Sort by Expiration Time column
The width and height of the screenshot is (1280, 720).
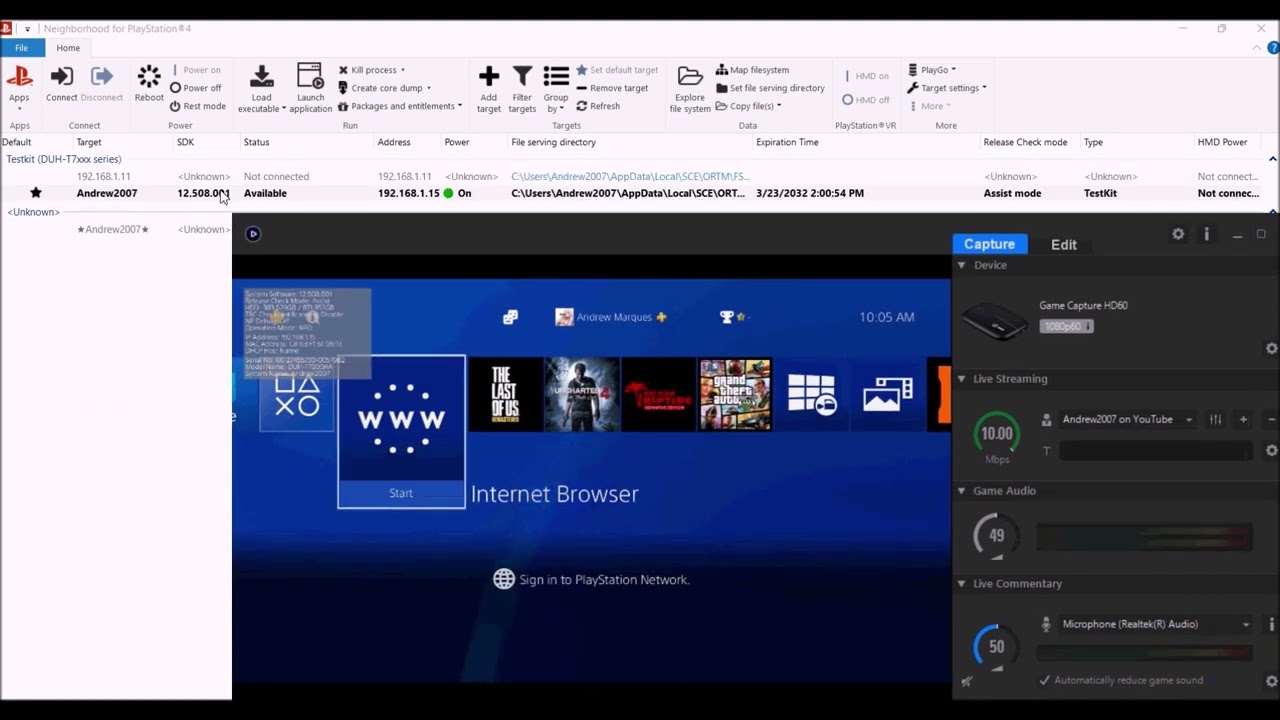pos(787,142)
